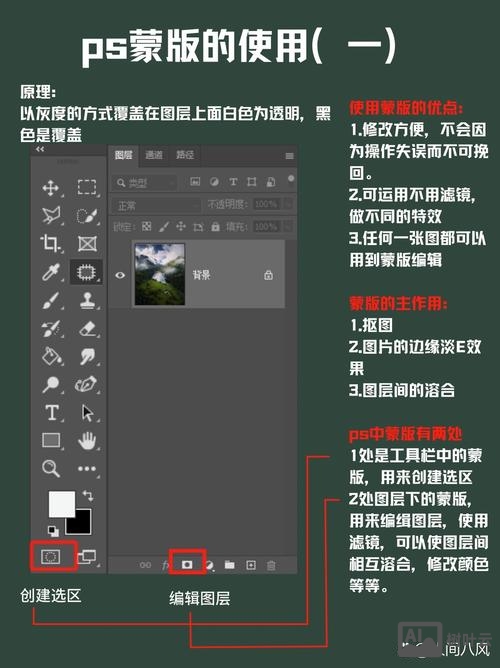Collapse the toolbar with double chevron
Image resolution: width=500 pixels, height=668 pixels.
click(x=40, y=149)
